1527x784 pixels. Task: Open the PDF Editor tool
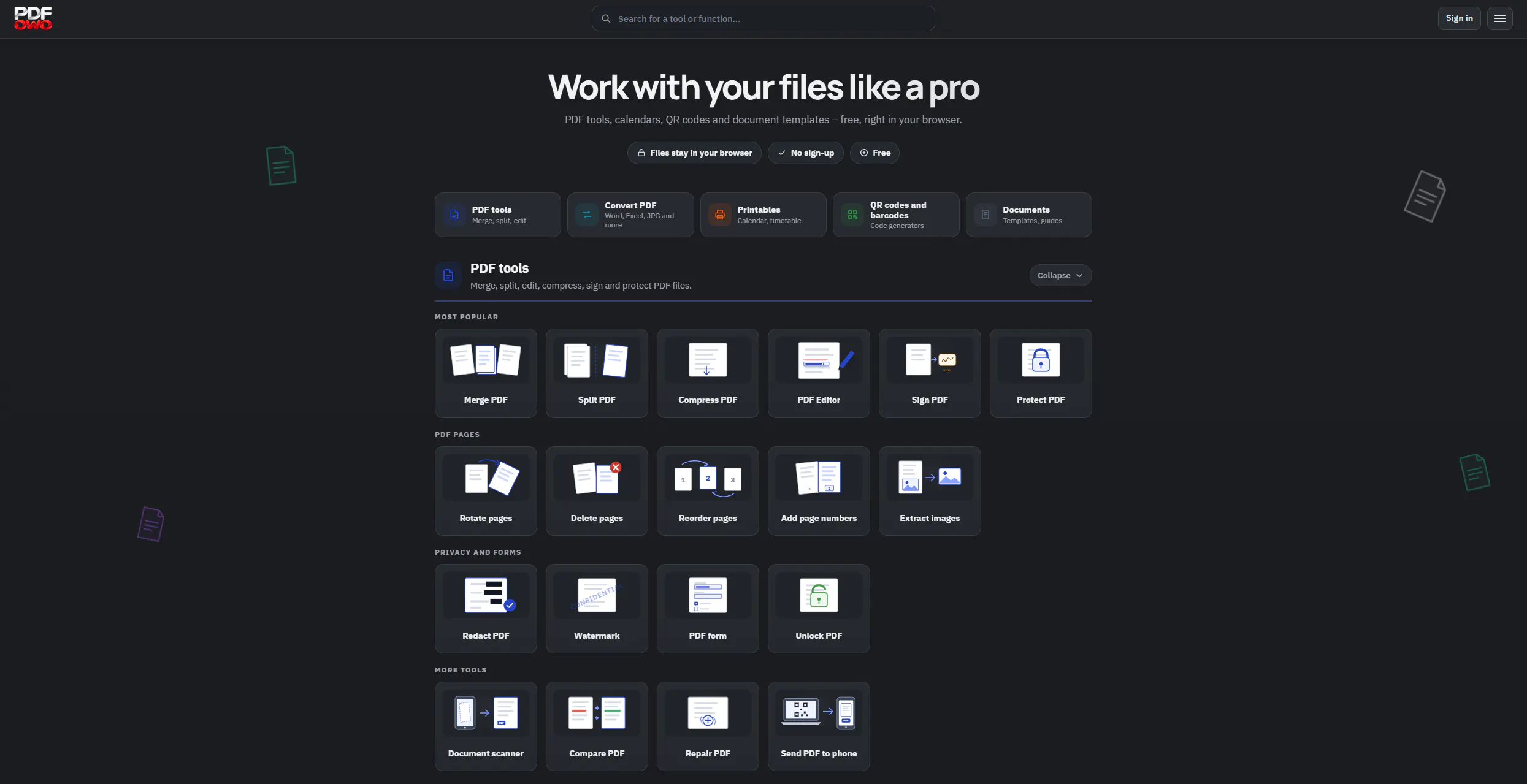819,373
